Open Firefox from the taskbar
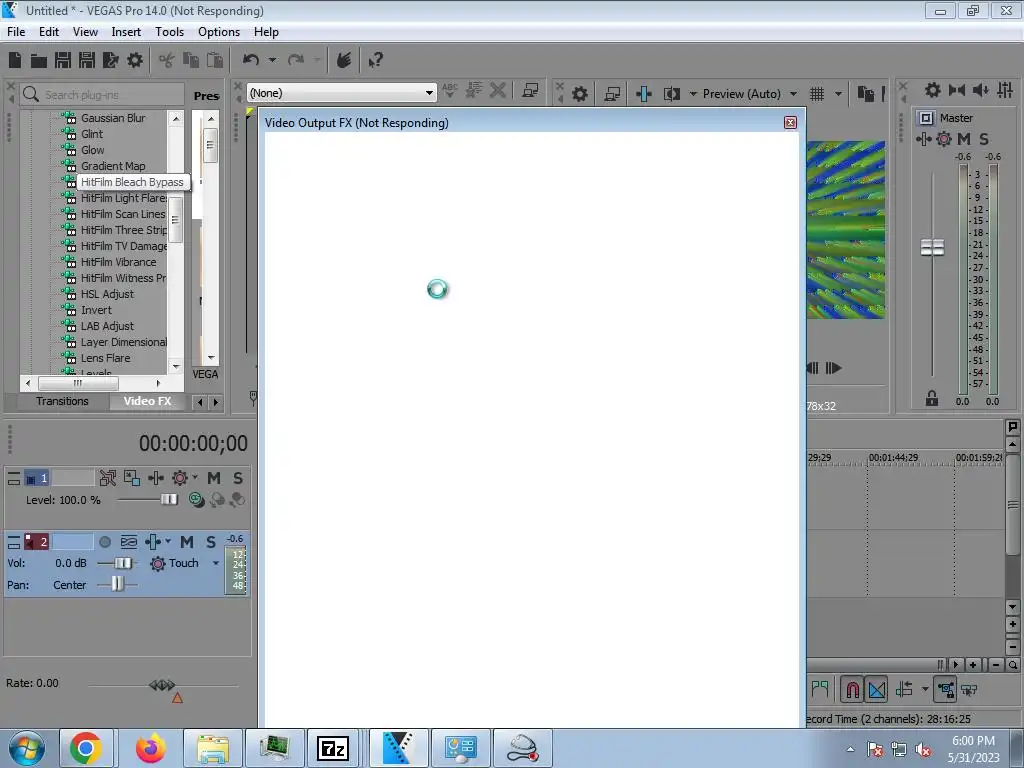This screenshot has width=1024, height=768. click(151, 748)
